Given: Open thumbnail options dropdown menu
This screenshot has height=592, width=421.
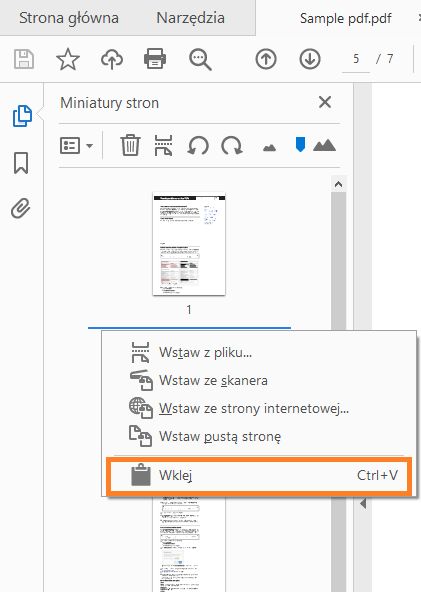Looking at the screenshot, I should (77, 145).
